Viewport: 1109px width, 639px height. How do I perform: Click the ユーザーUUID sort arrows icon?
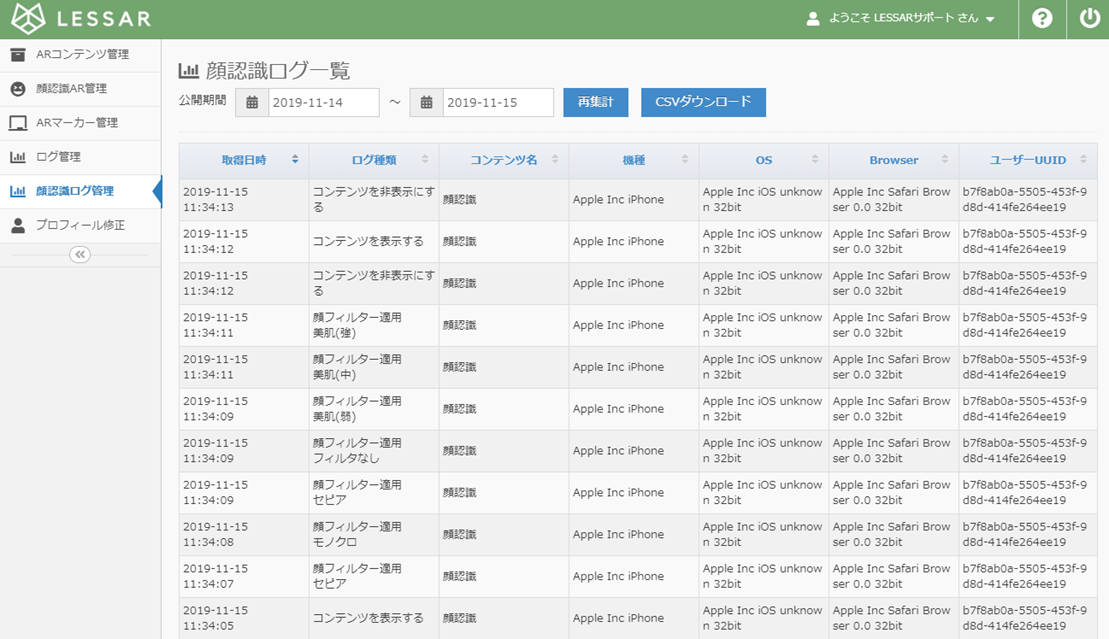tap(1084, 160)
